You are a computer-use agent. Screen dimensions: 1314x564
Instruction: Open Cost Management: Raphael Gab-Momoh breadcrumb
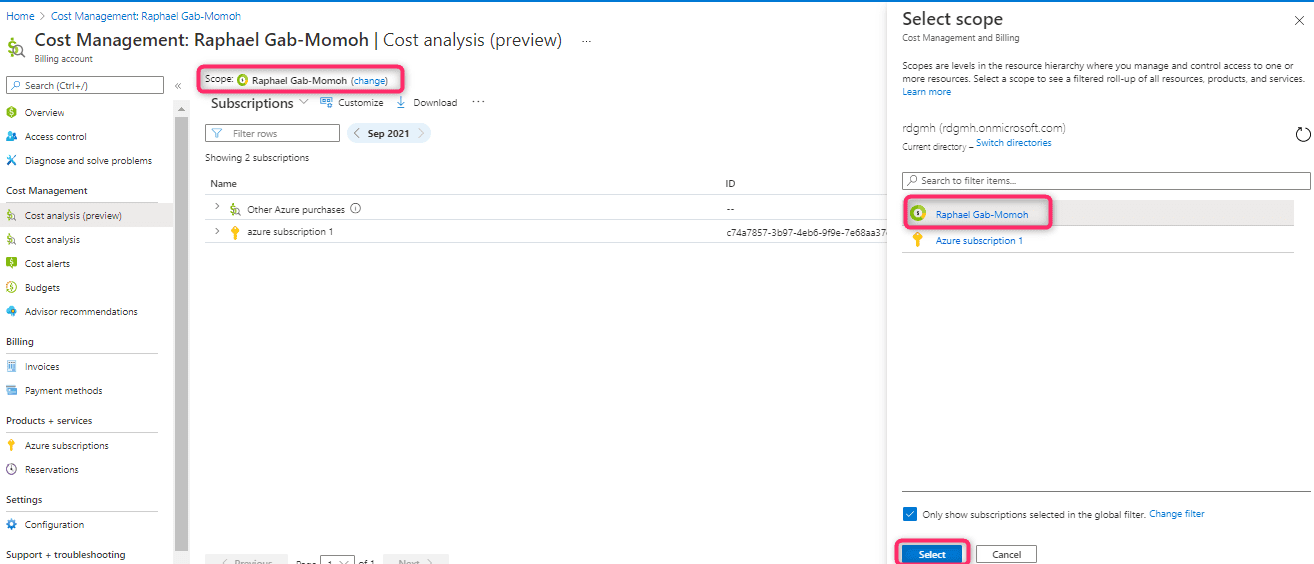(146, 17)
